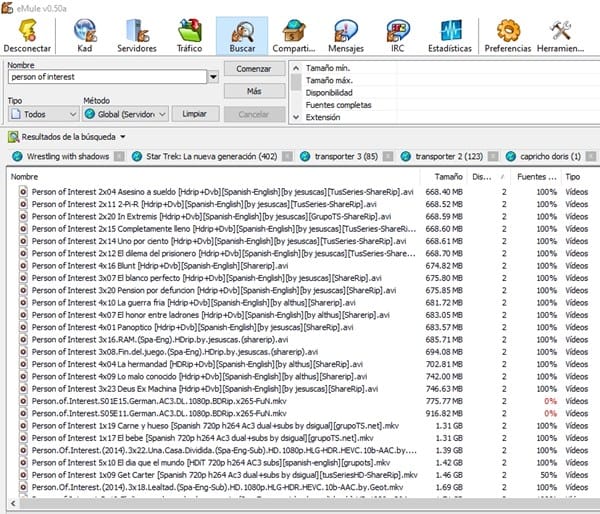The height and width of the screenshot is (514, 600).
Task: Click the video file icon of Person of Interest 4x16 Blunt
Action: pos(23,266)
